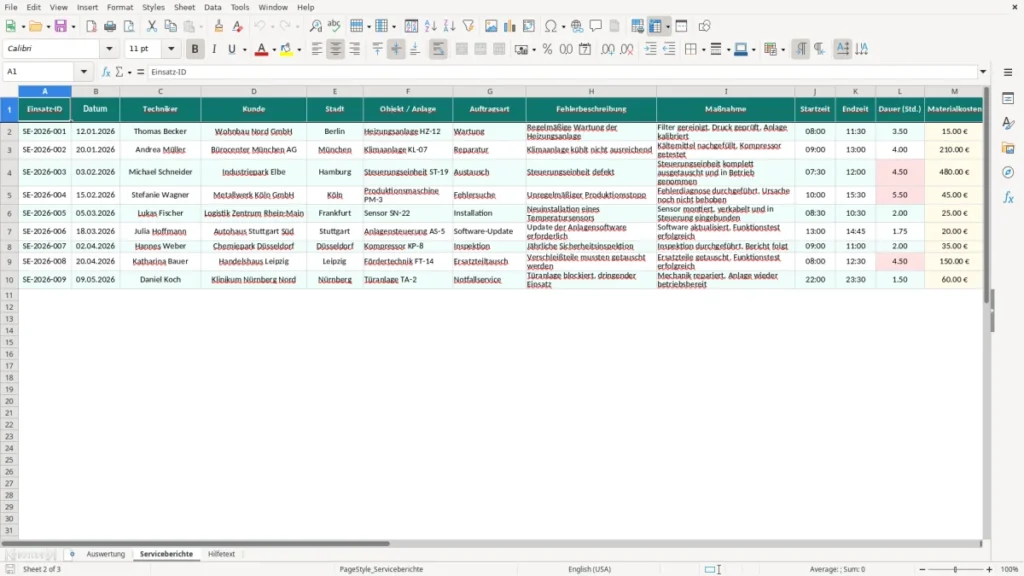Switch to the Hilfetext sheet tab
The height and width of the screenshot is (576, 1024).
221,554
